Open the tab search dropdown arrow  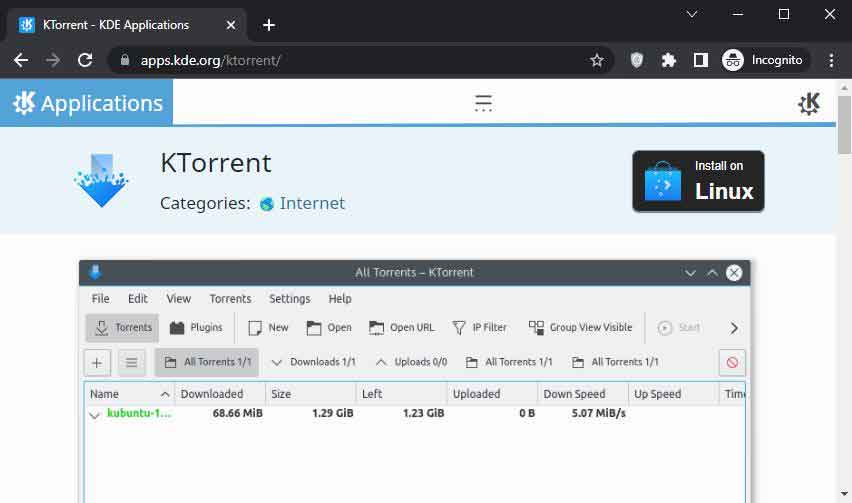tap(691, 14)
